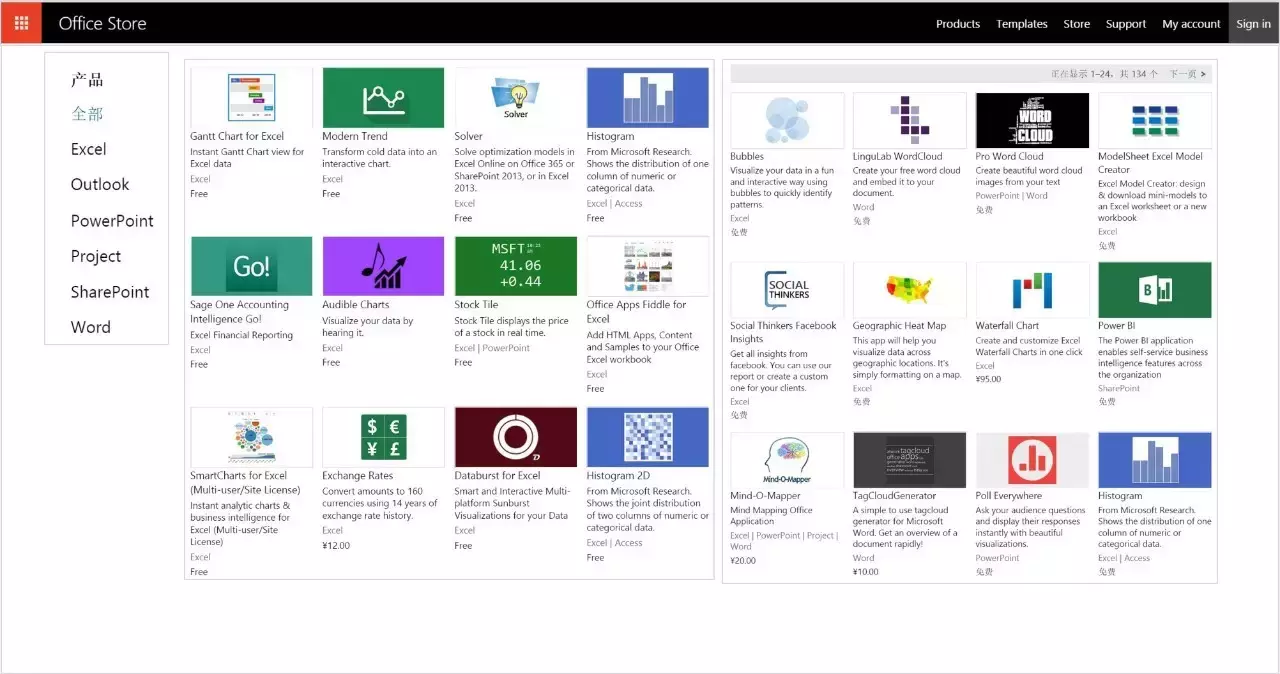
Task: Open Social Thinkers Facebook Insights title
Action: pos(783,332)
